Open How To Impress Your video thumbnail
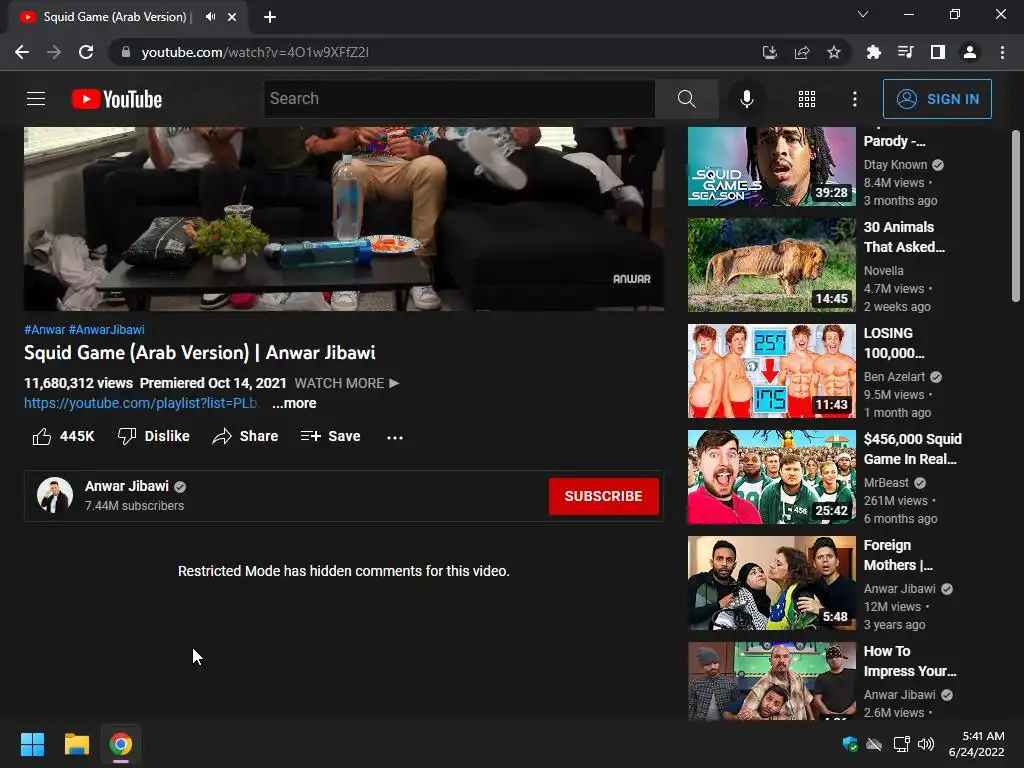 click(771, 681)
